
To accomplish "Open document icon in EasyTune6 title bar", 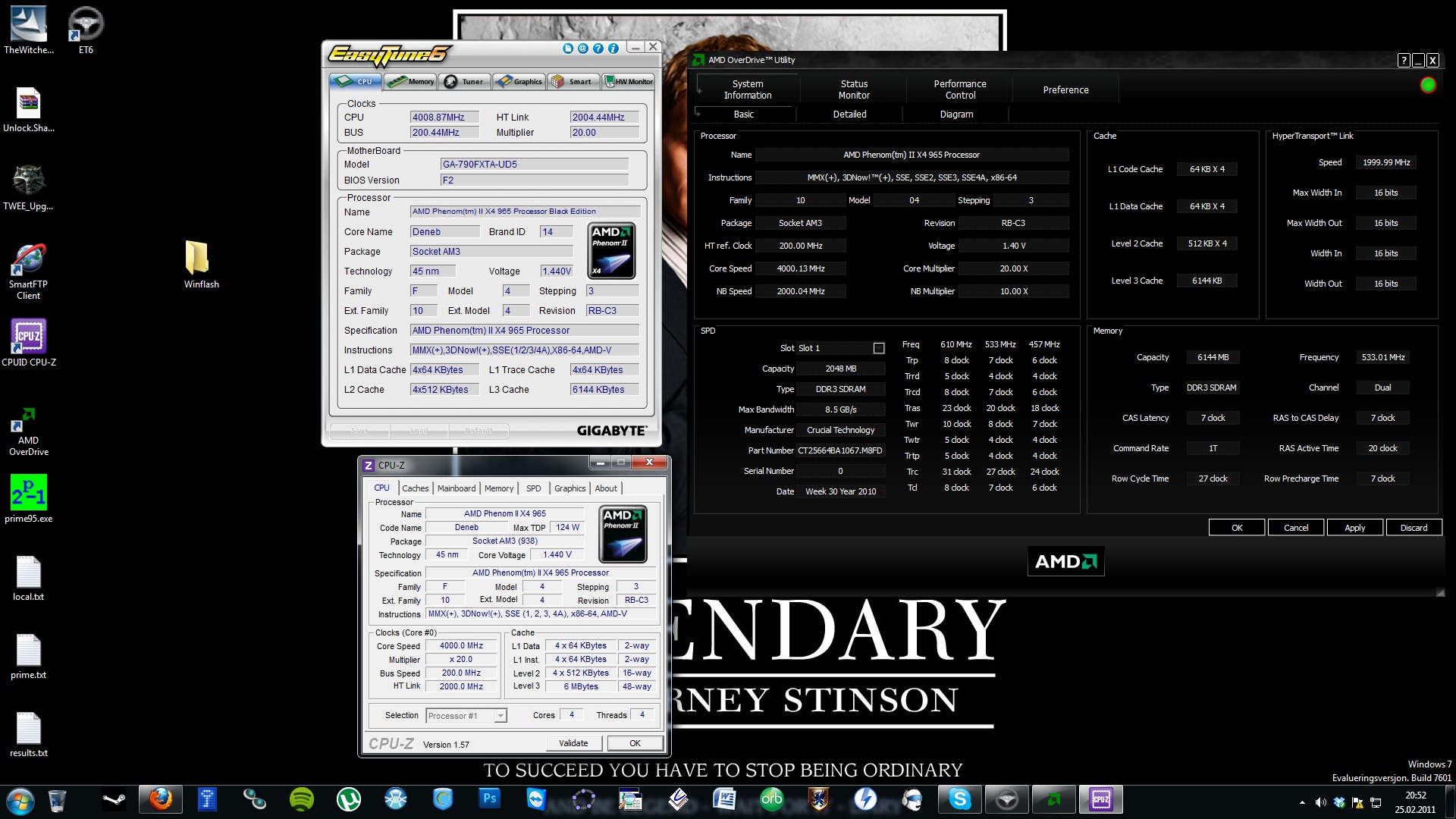I will 568,48.
